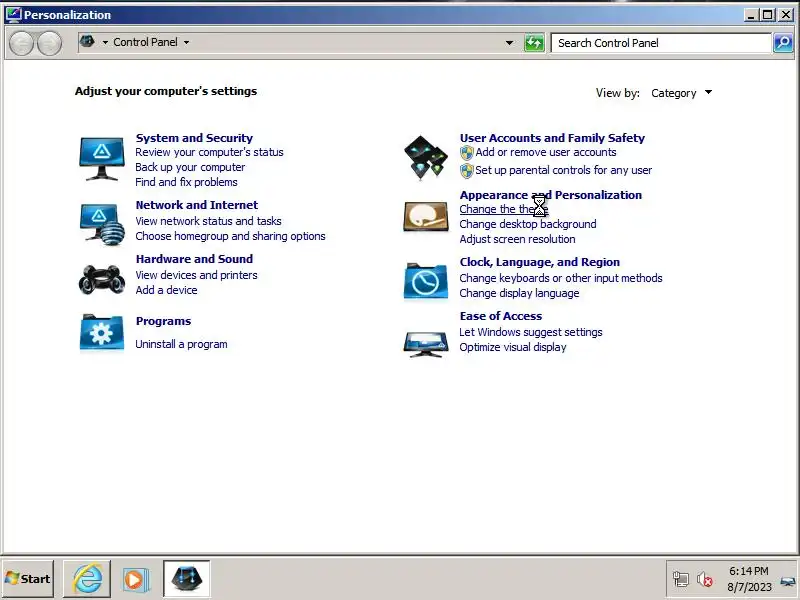Expand the arrow after Control Panel breadcrumb
The width and height of the screenshot is (800, 600).
[186, 42]
